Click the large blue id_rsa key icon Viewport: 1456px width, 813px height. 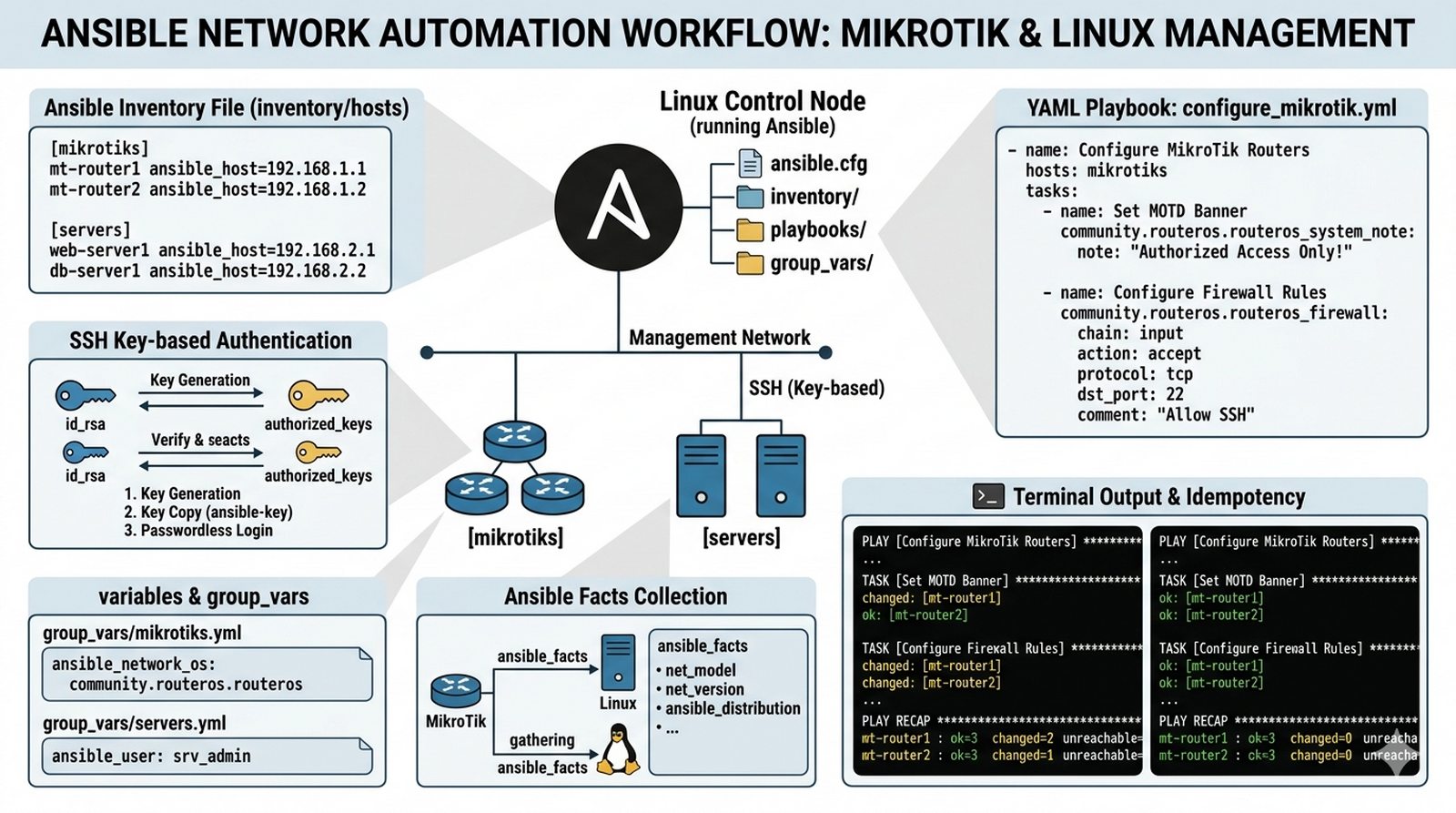pos(85,396)
